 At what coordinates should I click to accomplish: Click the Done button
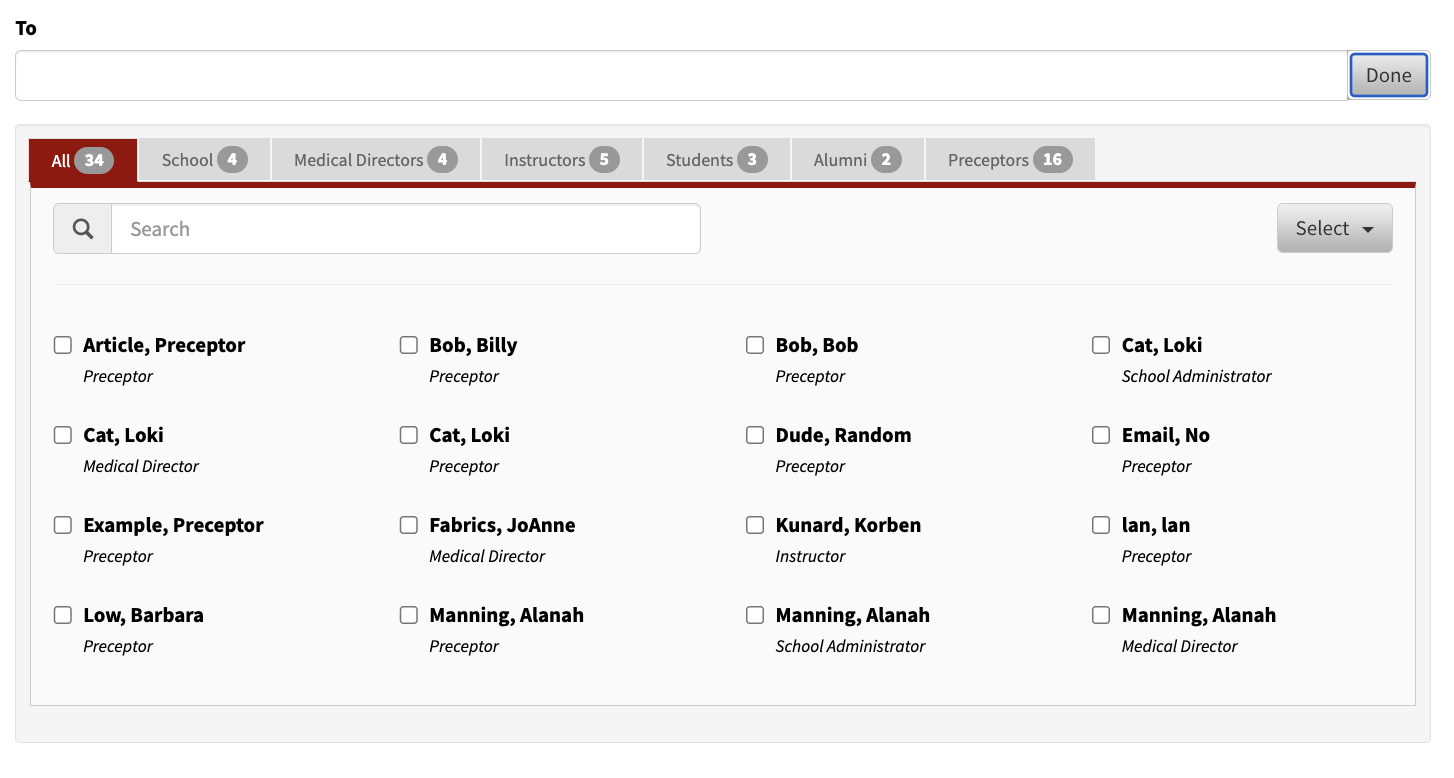(x=1388, y=75)
